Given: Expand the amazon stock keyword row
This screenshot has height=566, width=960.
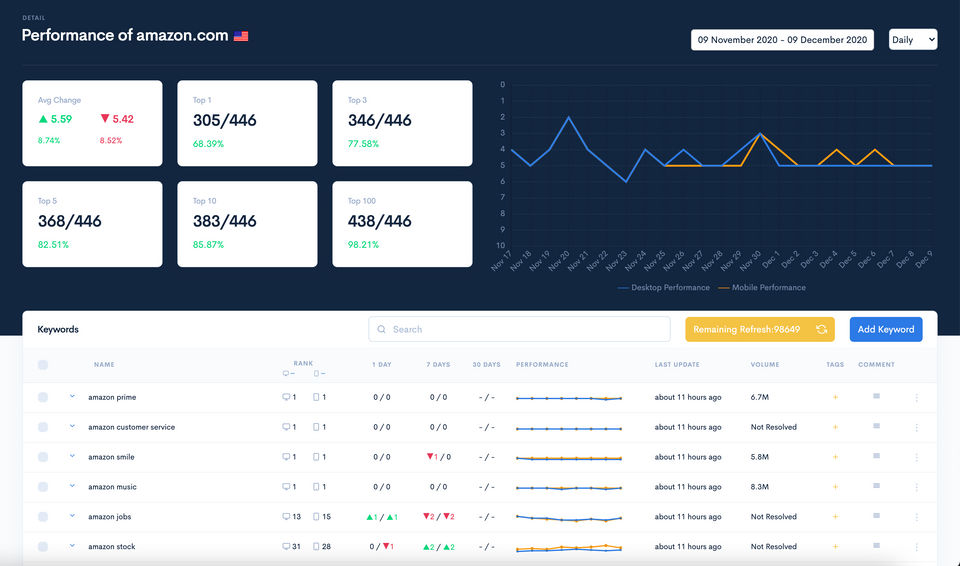Looking at the screenshot, I should (x=72, y=546).
